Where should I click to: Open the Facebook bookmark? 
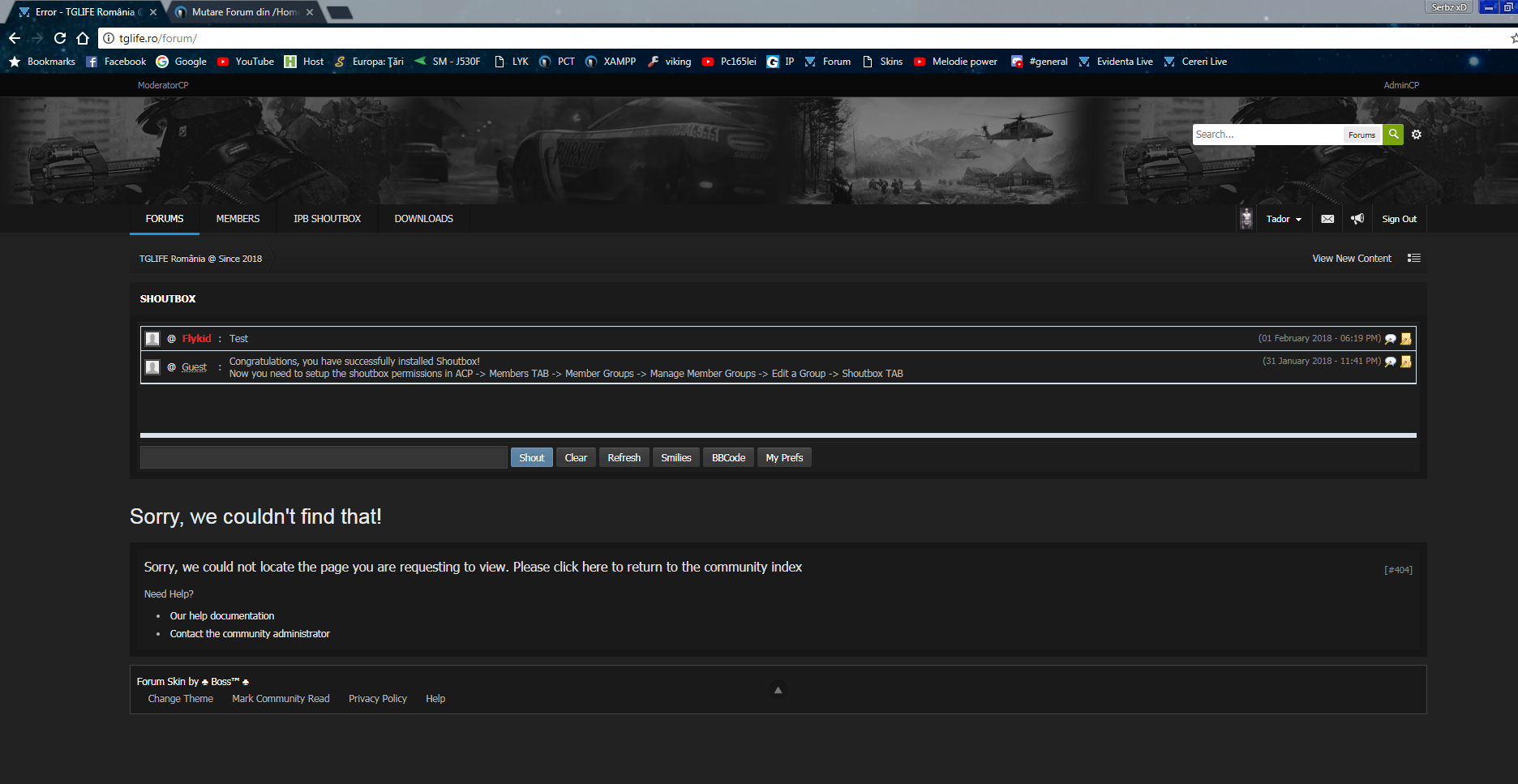point(116,62)
